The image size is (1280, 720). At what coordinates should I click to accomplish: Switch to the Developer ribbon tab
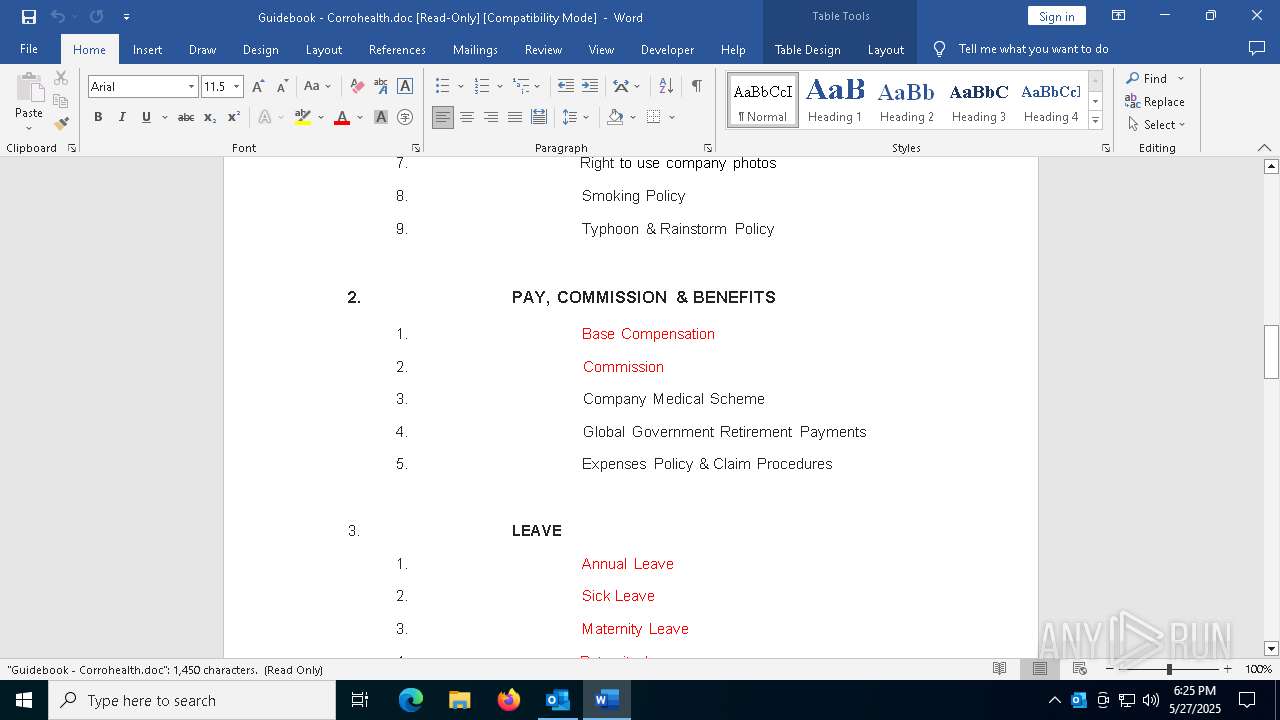click(x=667, y=49)
